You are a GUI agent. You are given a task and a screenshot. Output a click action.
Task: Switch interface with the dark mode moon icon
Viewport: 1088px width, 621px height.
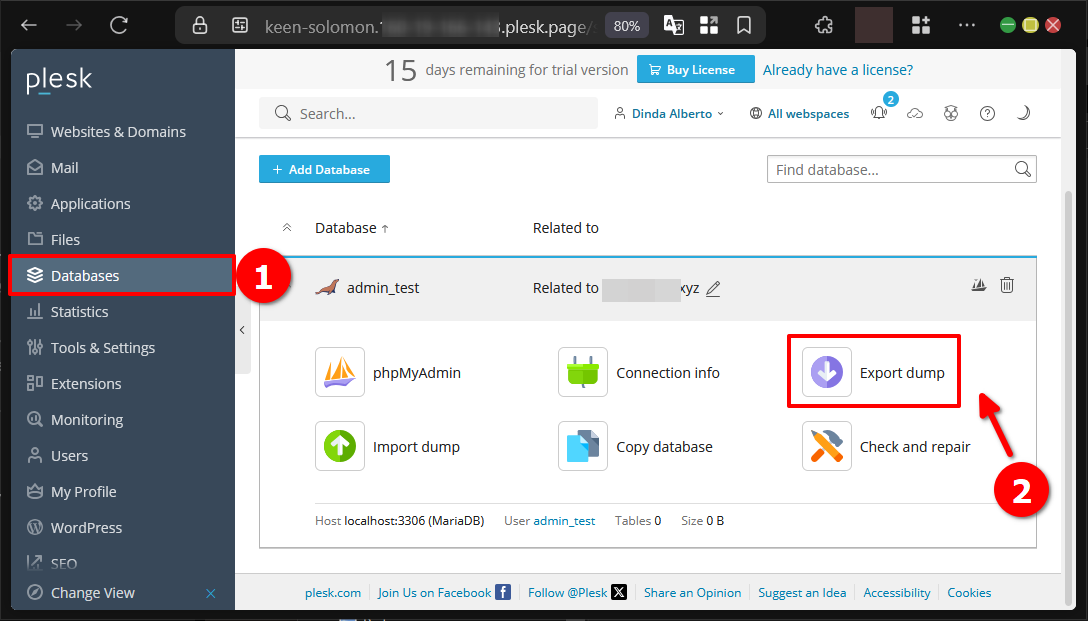pyautogui.click(x=1023, y=113)
